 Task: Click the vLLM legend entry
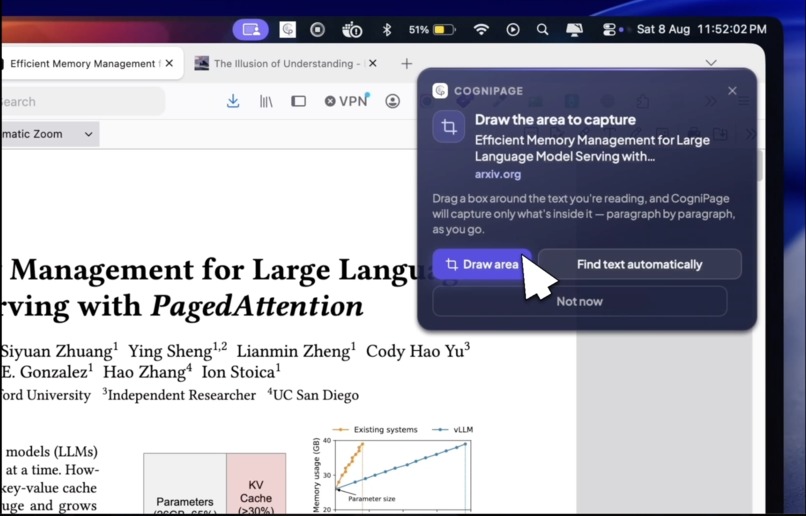452,430
